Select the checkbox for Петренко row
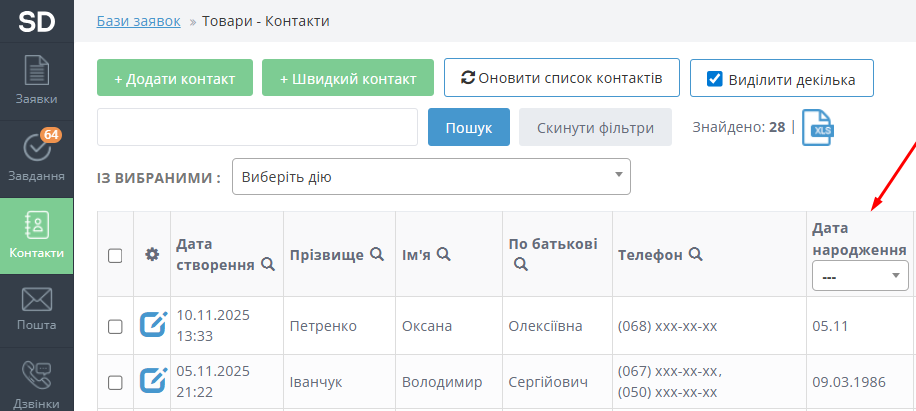Screen dimensions: 916x411 tap(115, 326)
